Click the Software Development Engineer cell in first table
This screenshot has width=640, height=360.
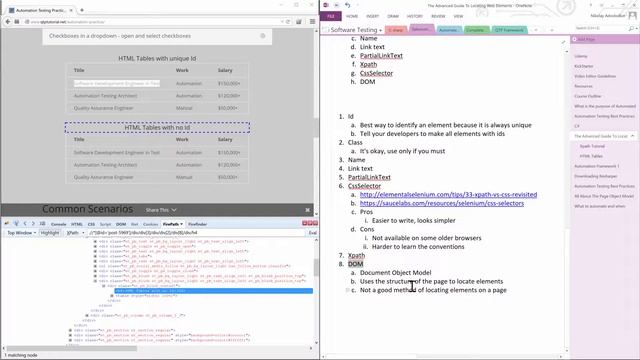[x=117, y=83]
